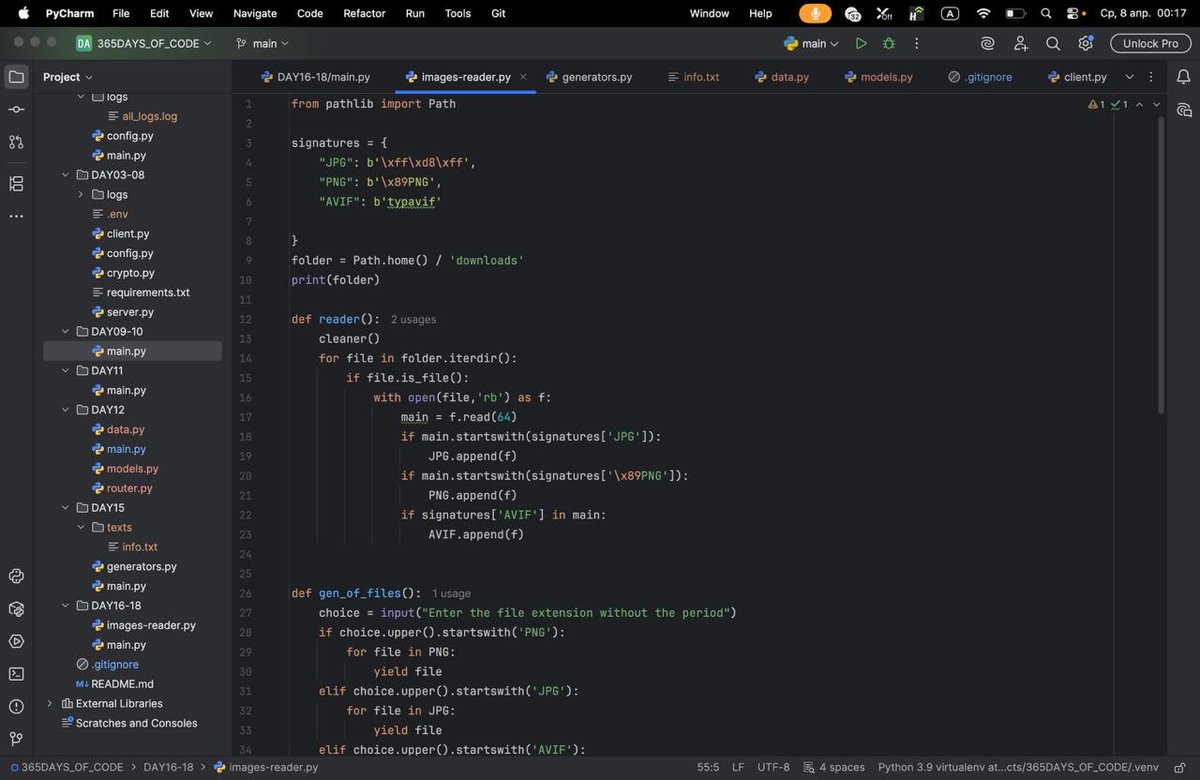Open the Commit tool window icon
The image size is (1200, 780).
coord(16,109)
